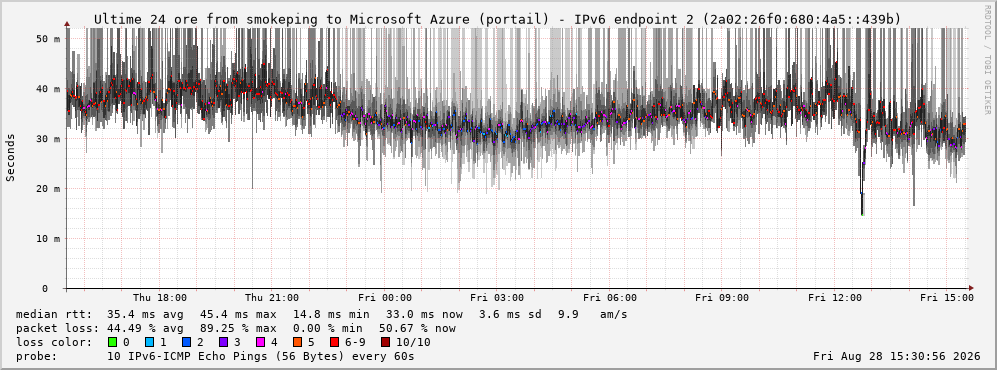Click the 'Seconds' vertical axis title
This screenshot has width=997, height=370.
(x=11, y=158)
